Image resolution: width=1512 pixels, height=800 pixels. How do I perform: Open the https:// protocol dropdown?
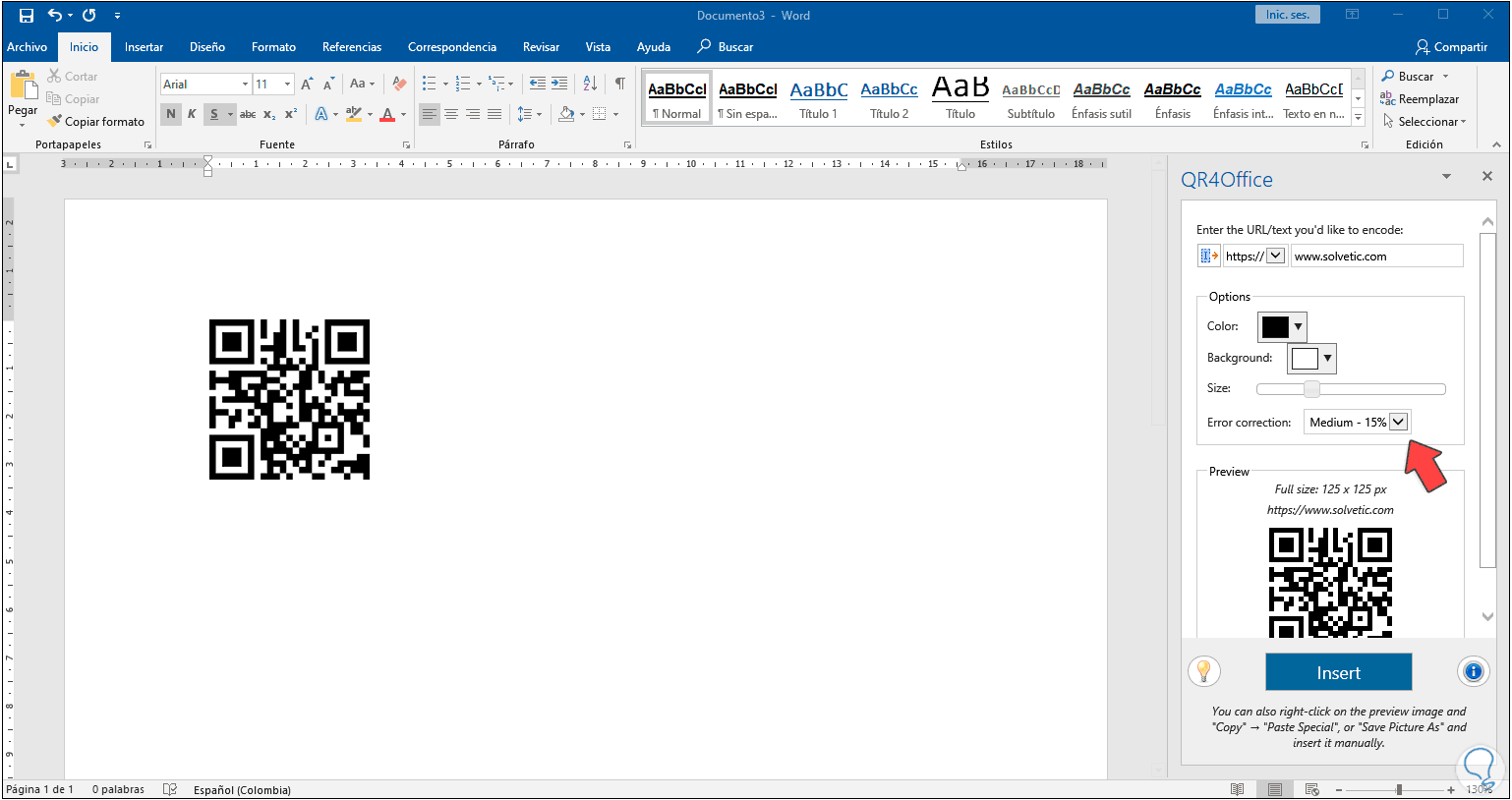coord(1276,257)
